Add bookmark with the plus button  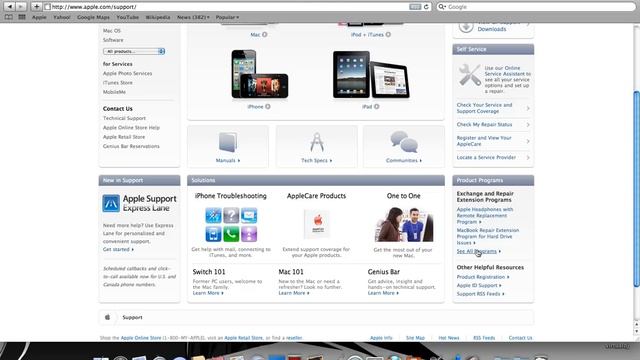(36, 7)
